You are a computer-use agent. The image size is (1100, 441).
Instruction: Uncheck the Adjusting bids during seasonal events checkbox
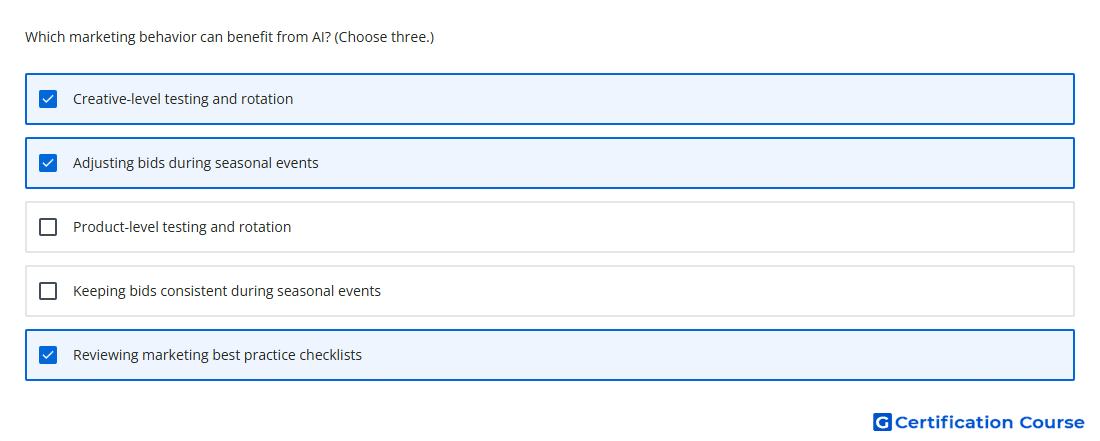pos(48,163)
